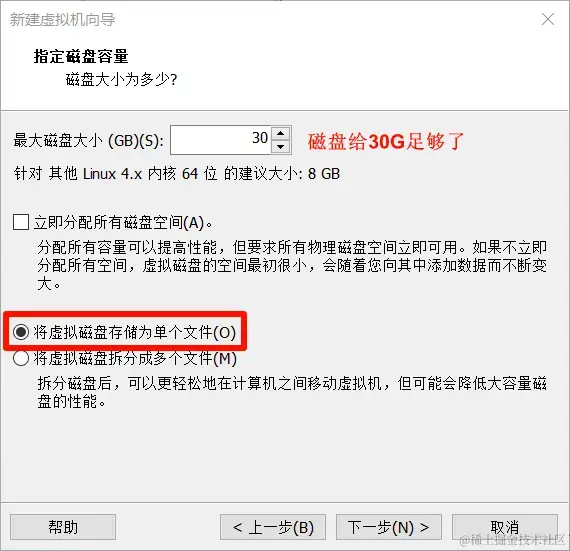Click the 磁盘大小为多少? subtitle
The width and height of the screenshot is (570, 551).
(x=121, y=79)
